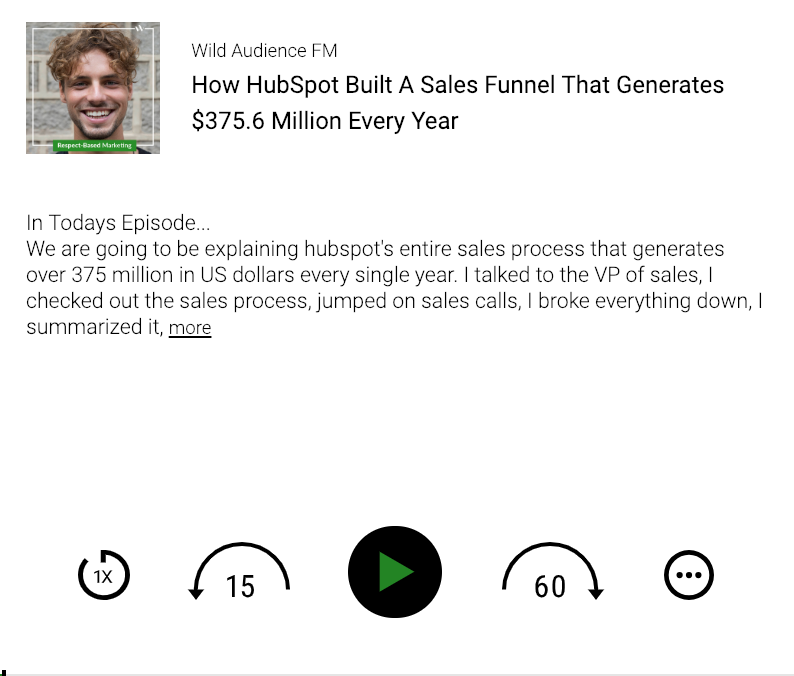Rewind 15 seconds

pos(240,572)
